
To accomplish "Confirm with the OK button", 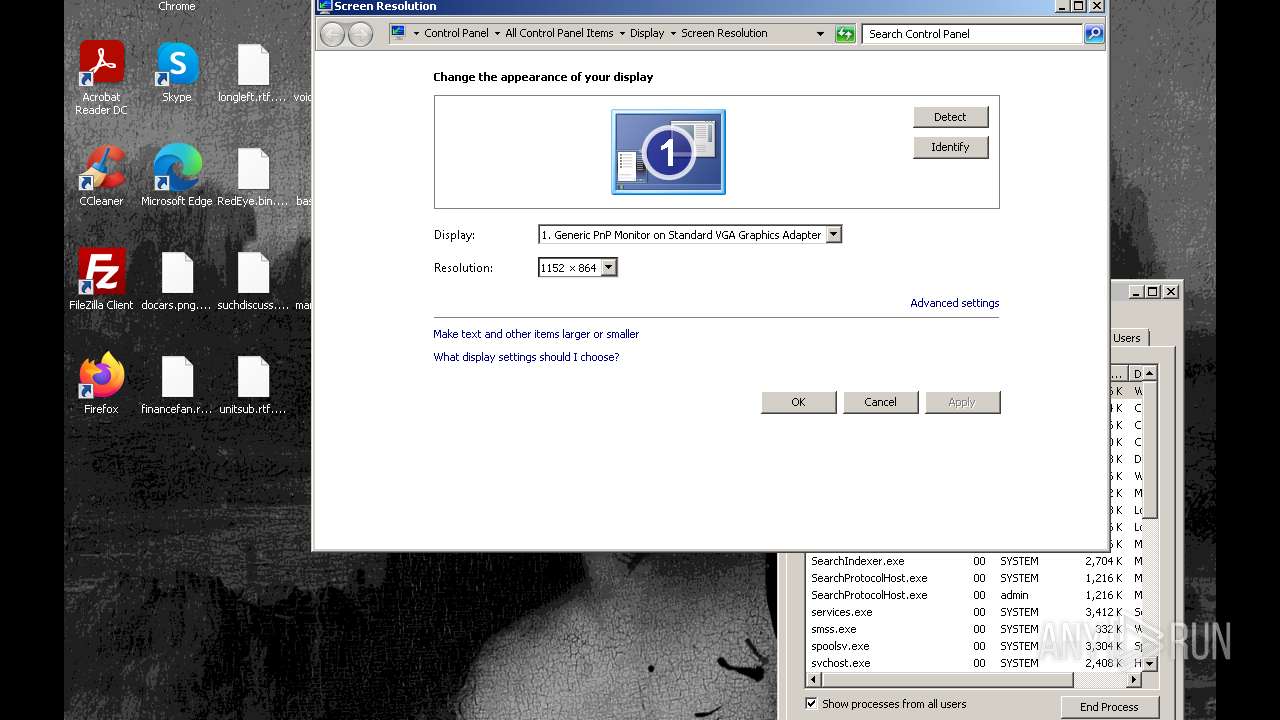I will tap(798, 402).
